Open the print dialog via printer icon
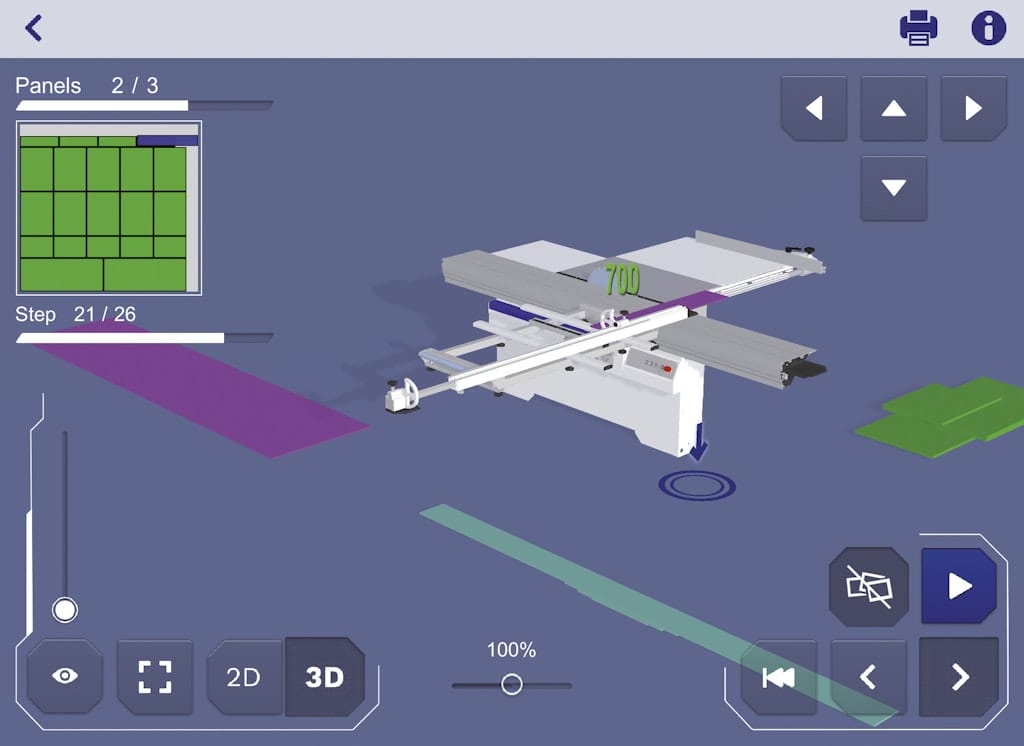Screen dimensions: 1024x746 coord(918,28)
